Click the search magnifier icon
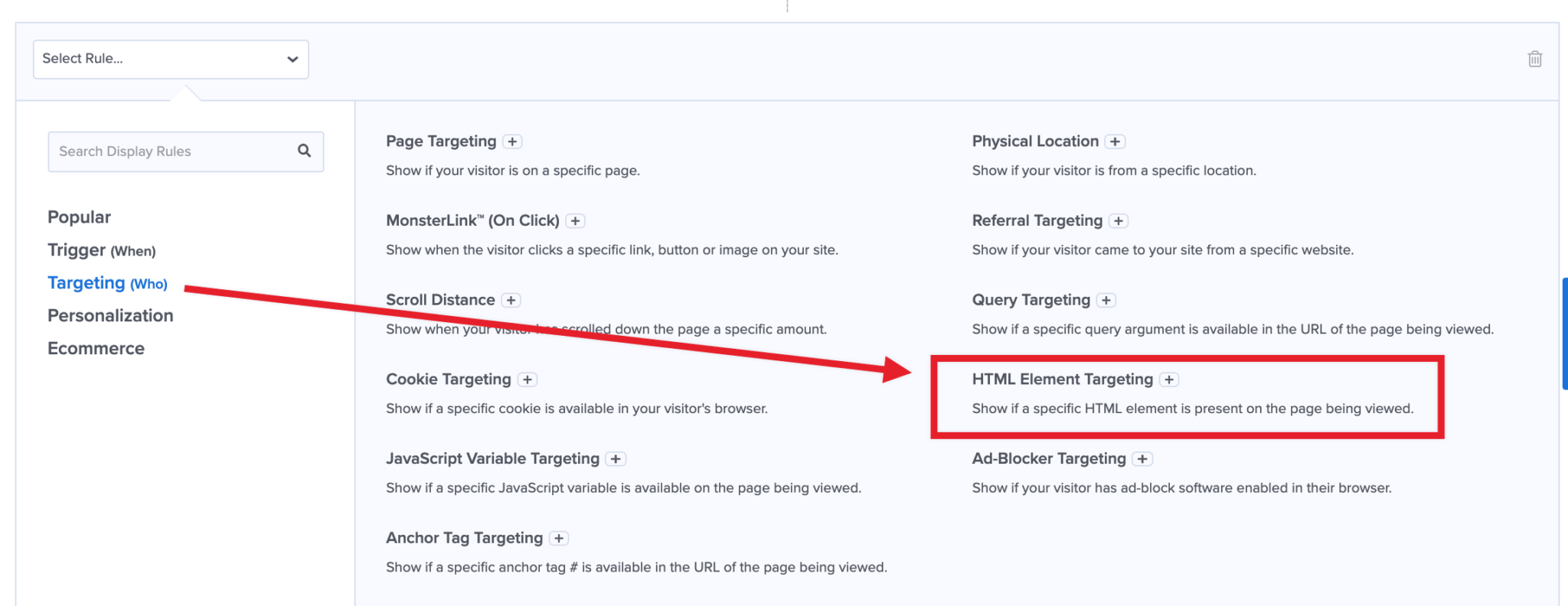The image size is (1568, 606). pos(304,151)
